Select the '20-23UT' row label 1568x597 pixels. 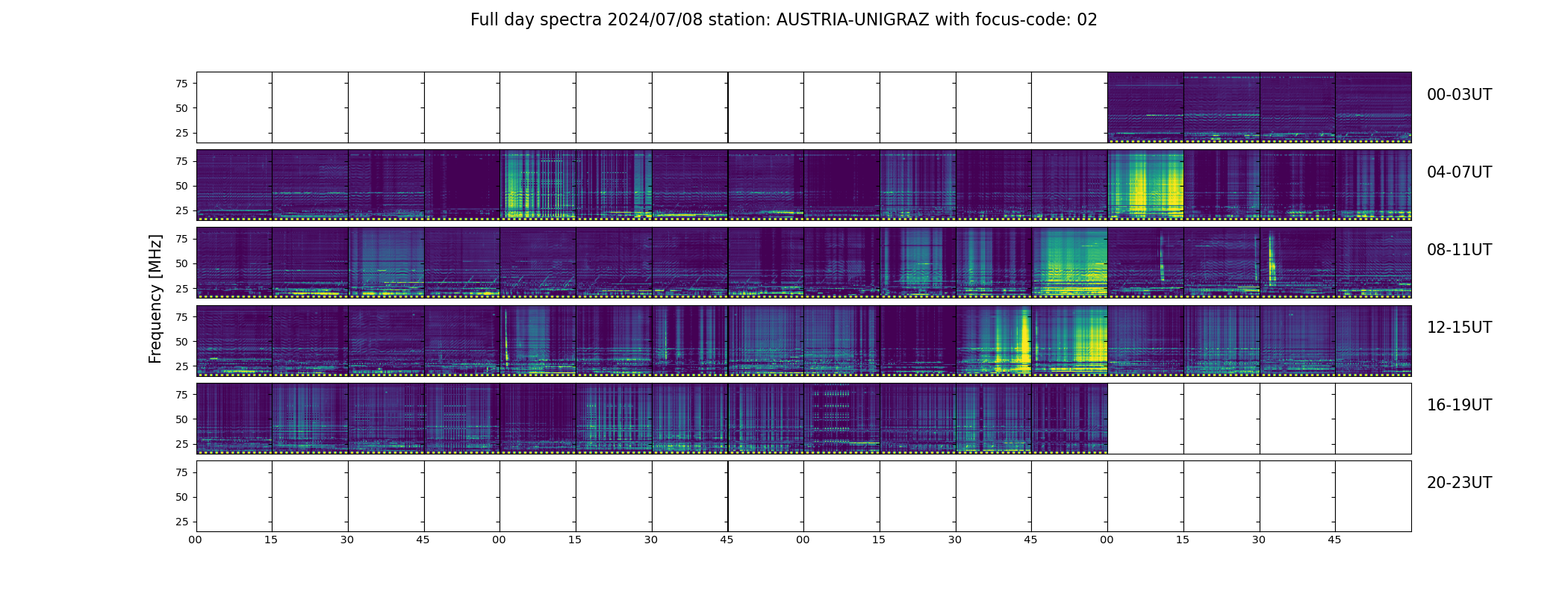(1459, 483)
